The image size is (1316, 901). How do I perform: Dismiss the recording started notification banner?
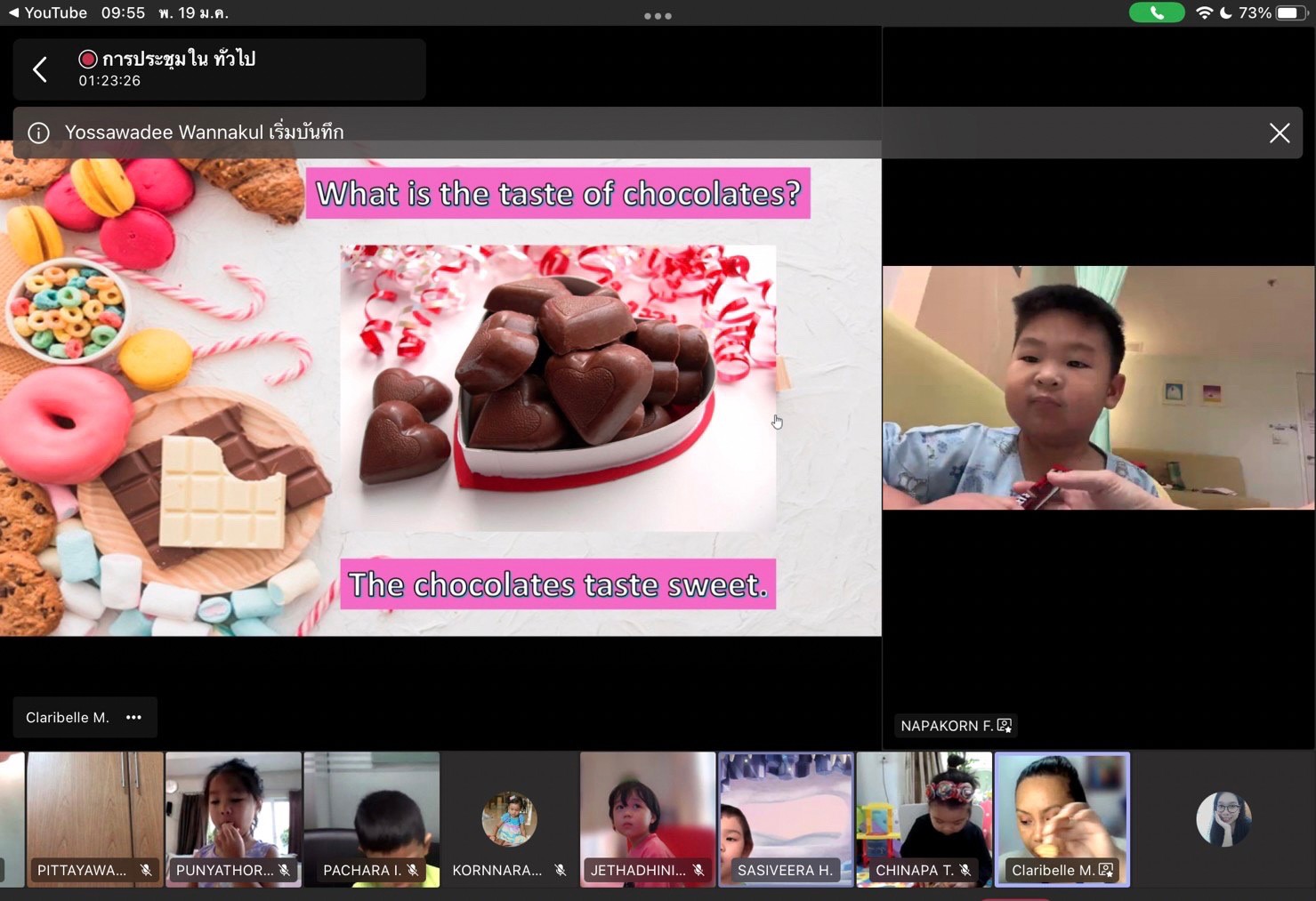pos(1279,133)
